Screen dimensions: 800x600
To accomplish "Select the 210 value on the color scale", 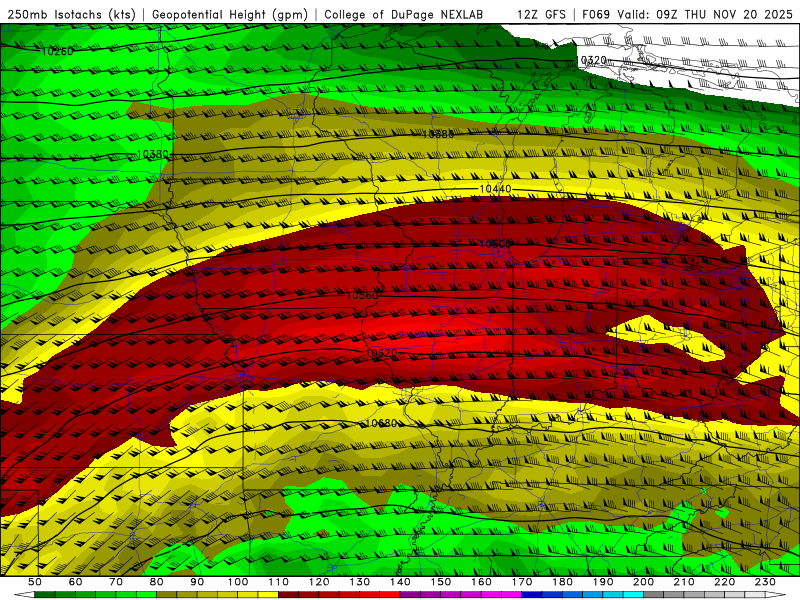I will (x=684, y=582).
